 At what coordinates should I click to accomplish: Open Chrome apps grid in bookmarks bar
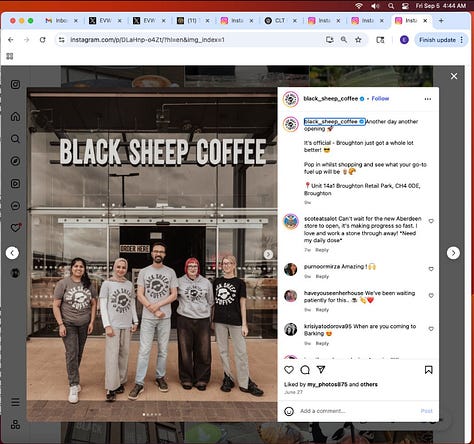(x=10, y=56)
